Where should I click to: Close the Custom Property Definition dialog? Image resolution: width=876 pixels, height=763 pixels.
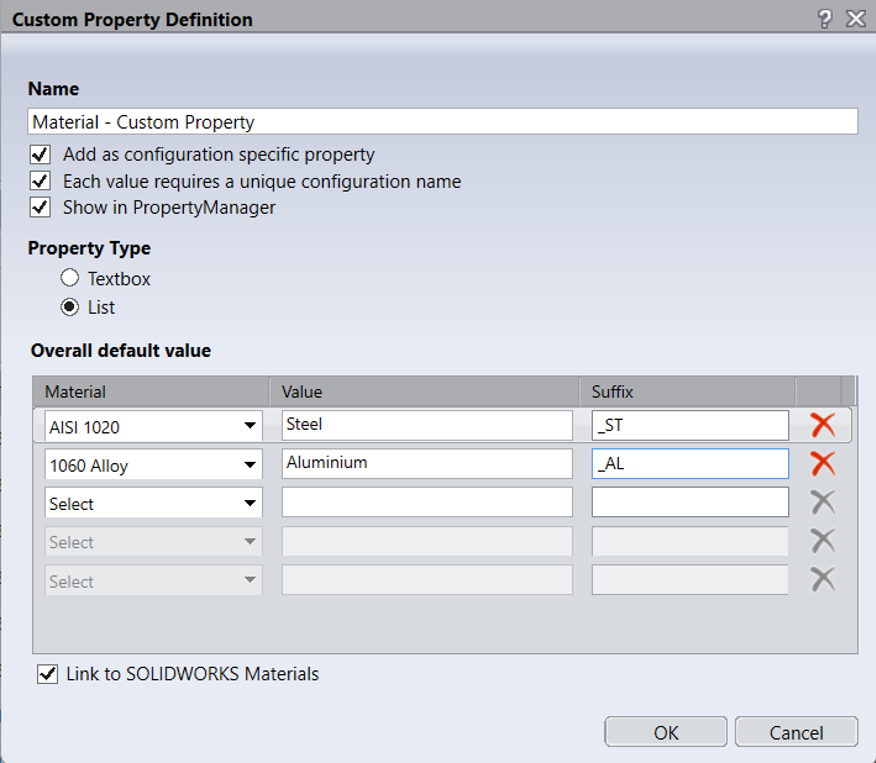(x=854, y=19)
